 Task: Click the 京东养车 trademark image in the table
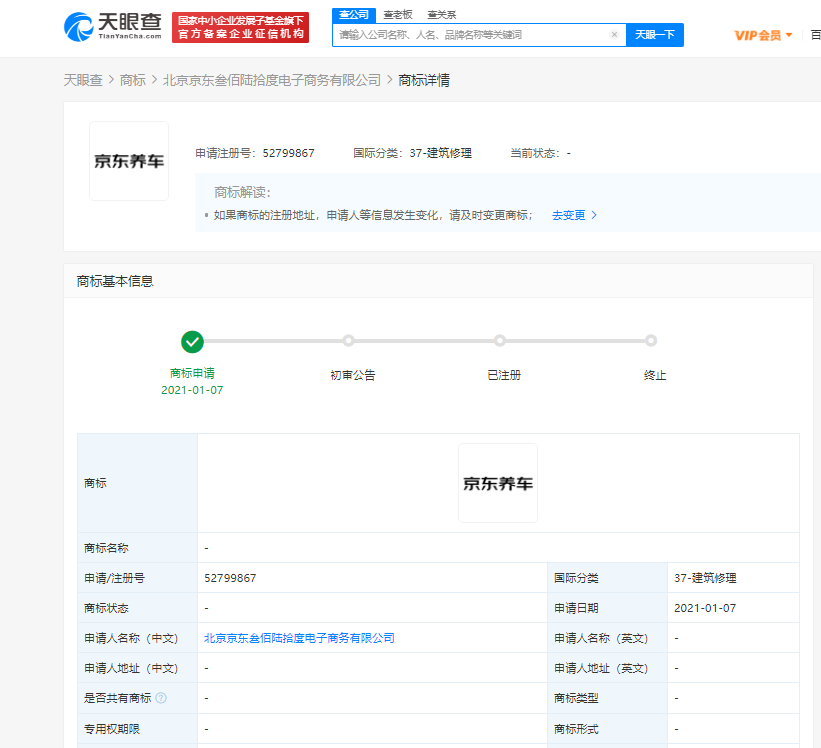tap(498, 483)
